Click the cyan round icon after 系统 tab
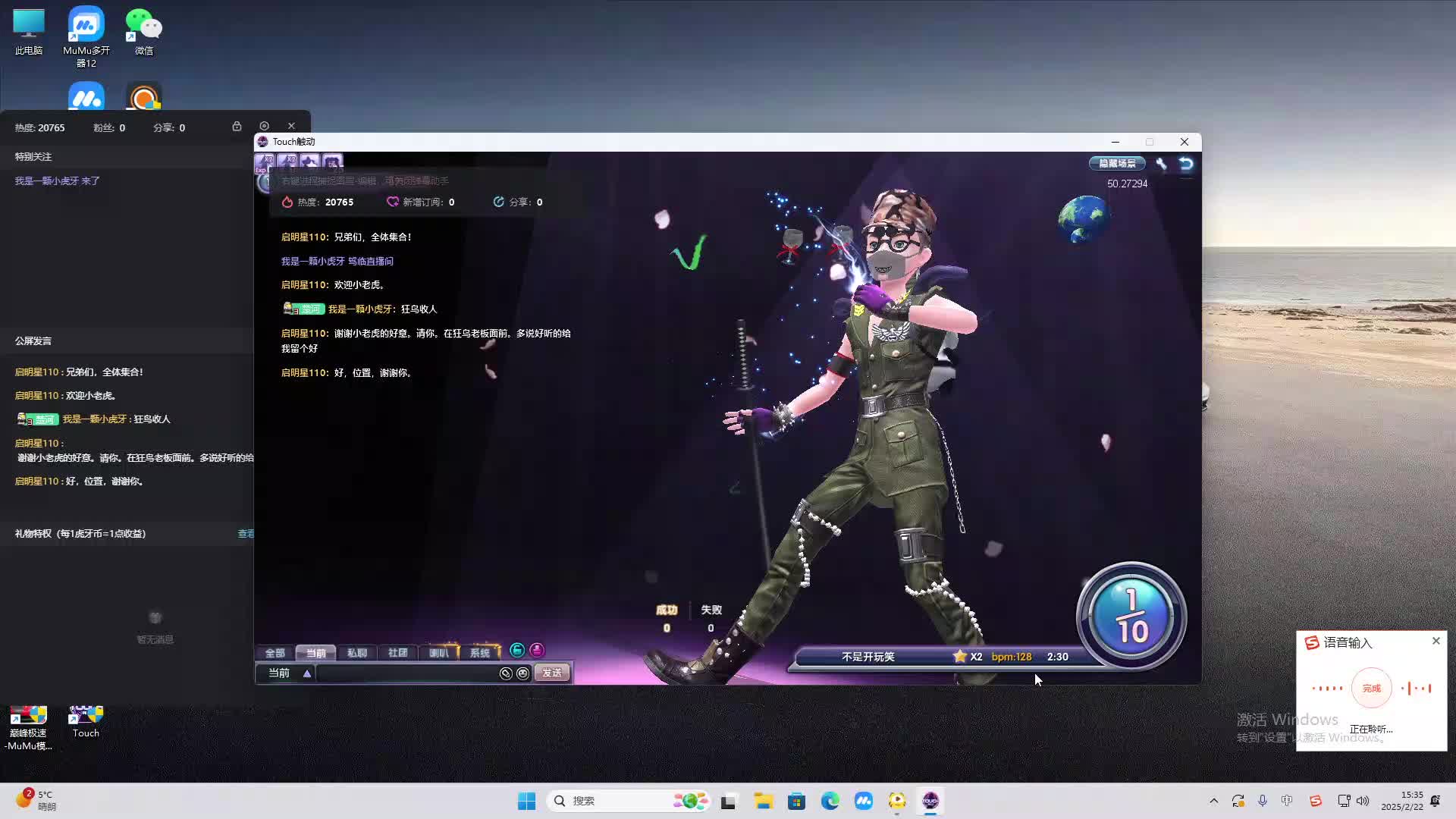The height and width of the screenshot is (819, 1456). (517, 651)
